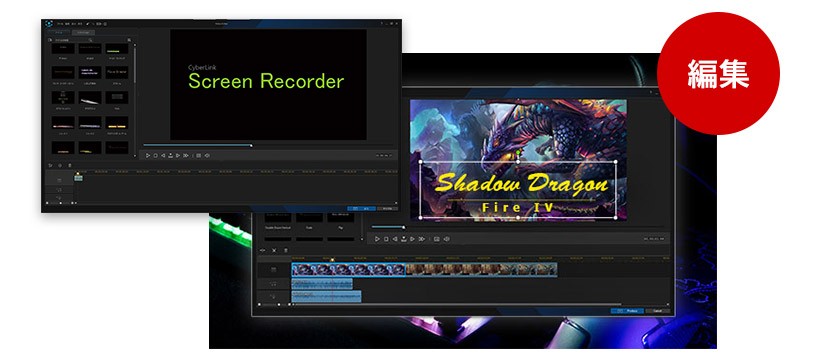This screenshot has width=820, height=360.
Task: Play the Screen Recorder title preview
Action: click(148, 155)
